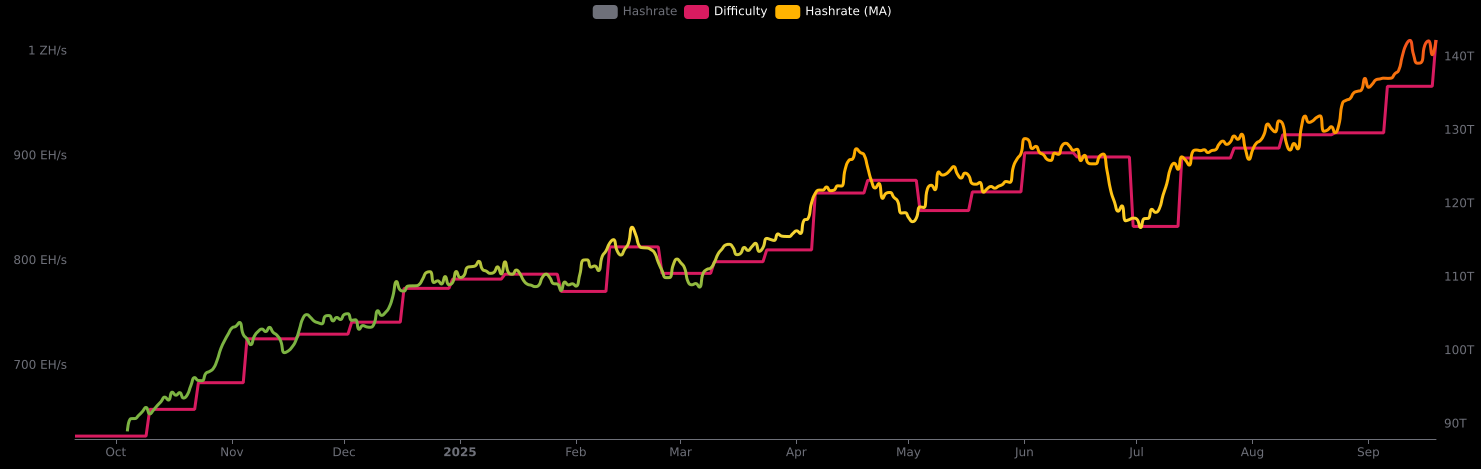Screen dimensions: 1481x469
Task: Select the 900 EH/s hashrate axis label
Action: click(x=40, y=156)
